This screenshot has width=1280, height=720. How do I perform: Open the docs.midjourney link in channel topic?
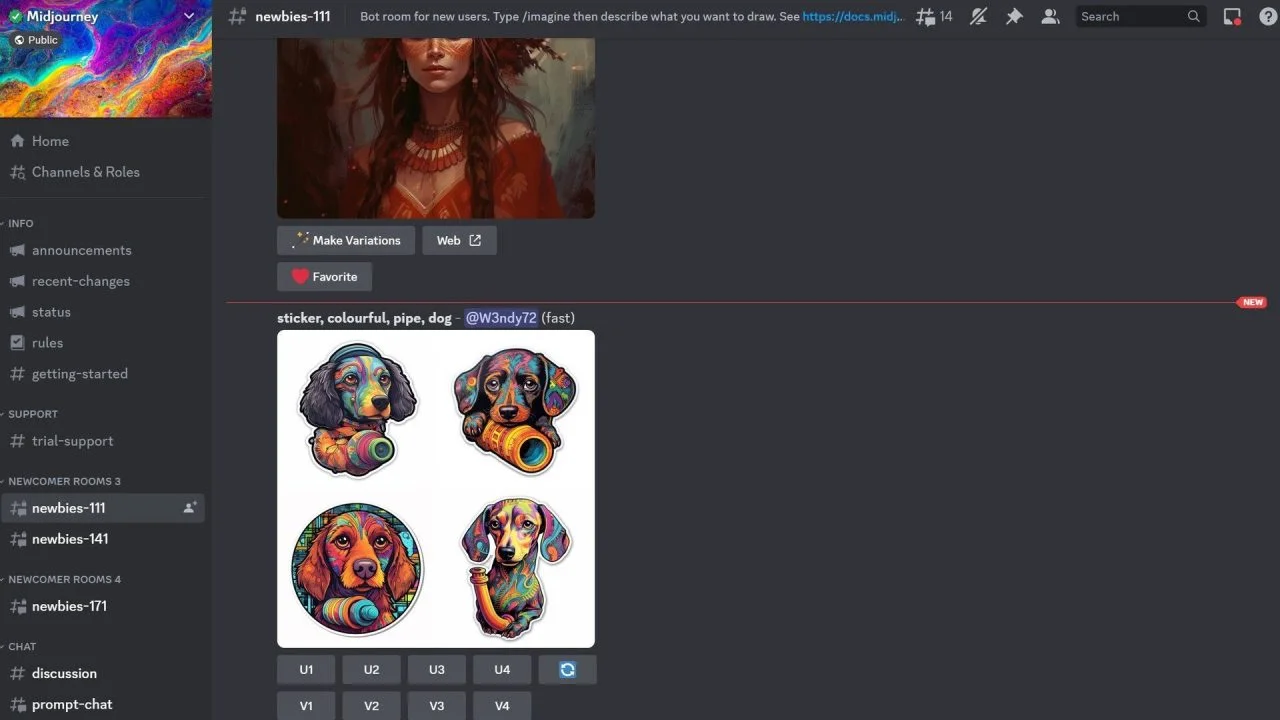point(852,16)
